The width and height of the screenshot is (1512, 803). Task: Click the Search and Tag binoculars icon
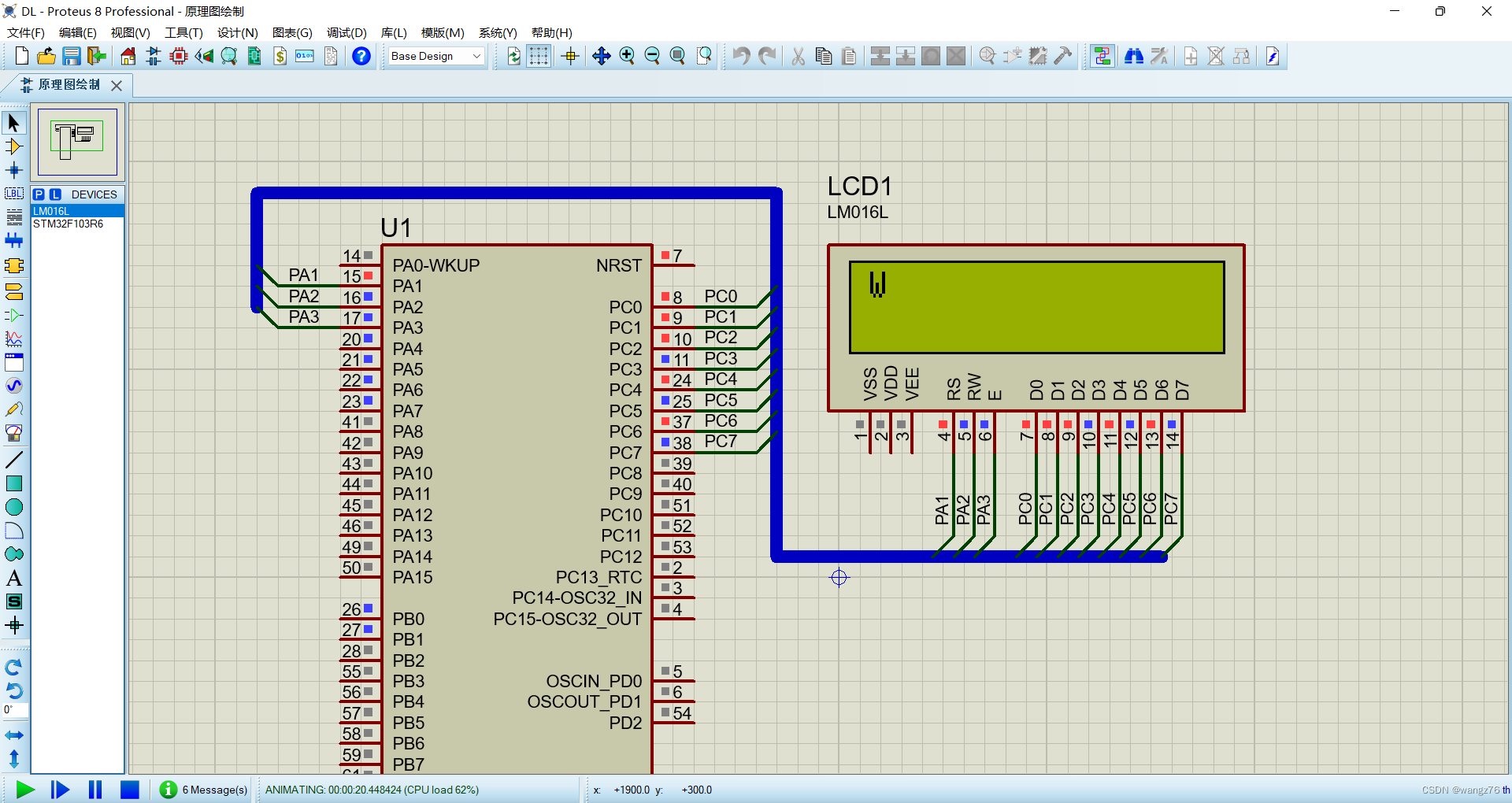(1134, 56)
